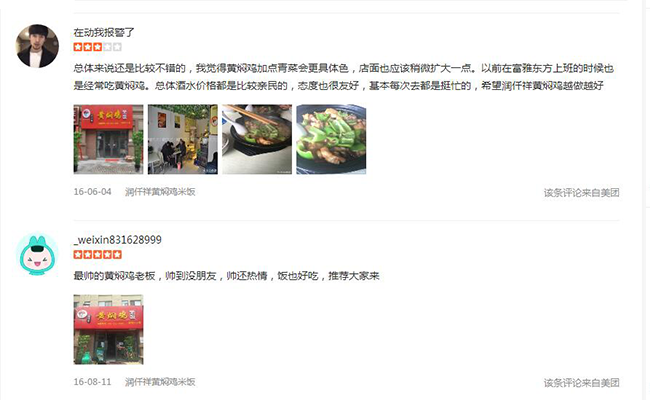Image resolution: width=650 pixels, height=400 pixels.
Task: Open chopsticks over pot photo thumbnail
Action: 257,139
